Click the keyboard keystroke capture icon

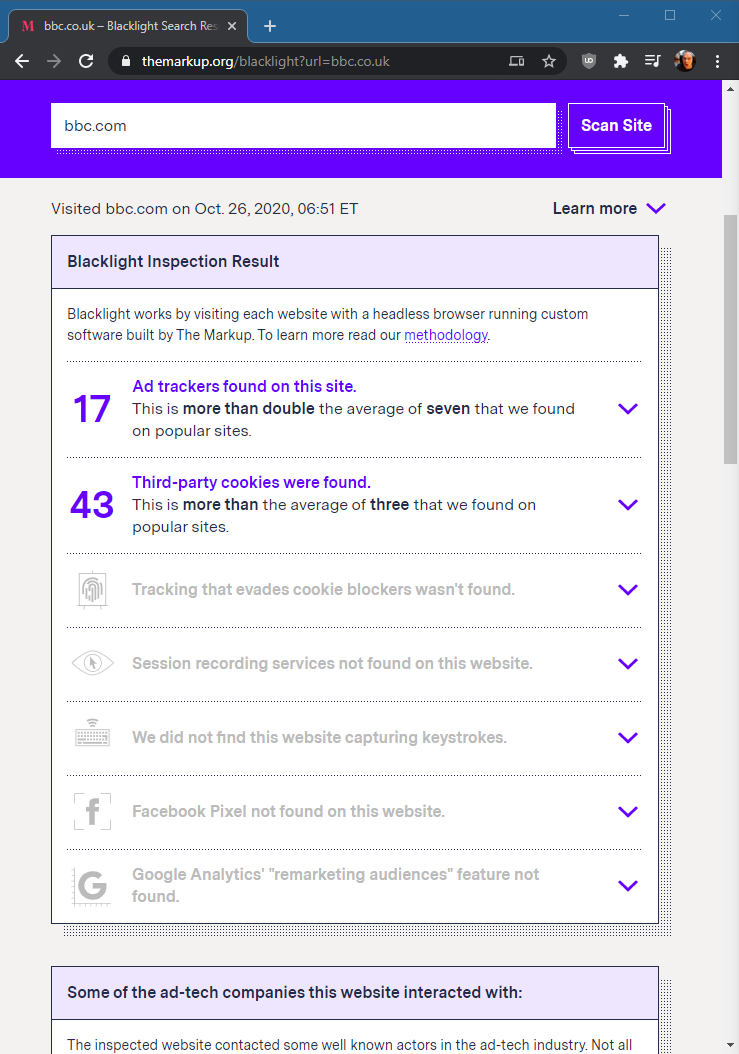click(x=93, y=733)
